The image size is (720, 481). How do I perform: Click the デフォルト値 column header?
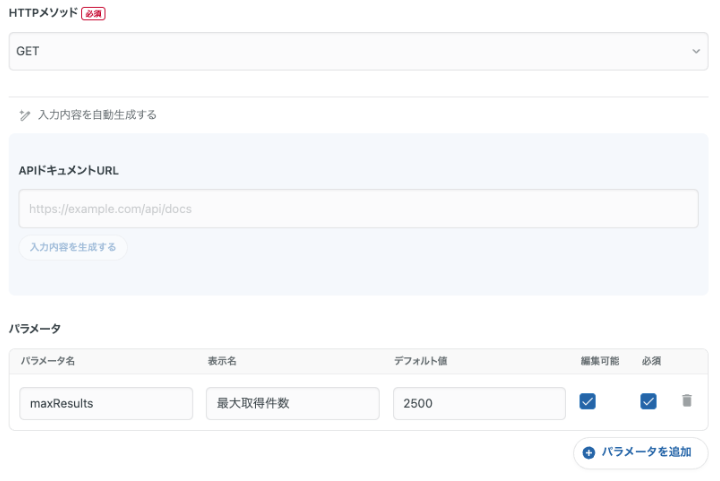[420, 360]
